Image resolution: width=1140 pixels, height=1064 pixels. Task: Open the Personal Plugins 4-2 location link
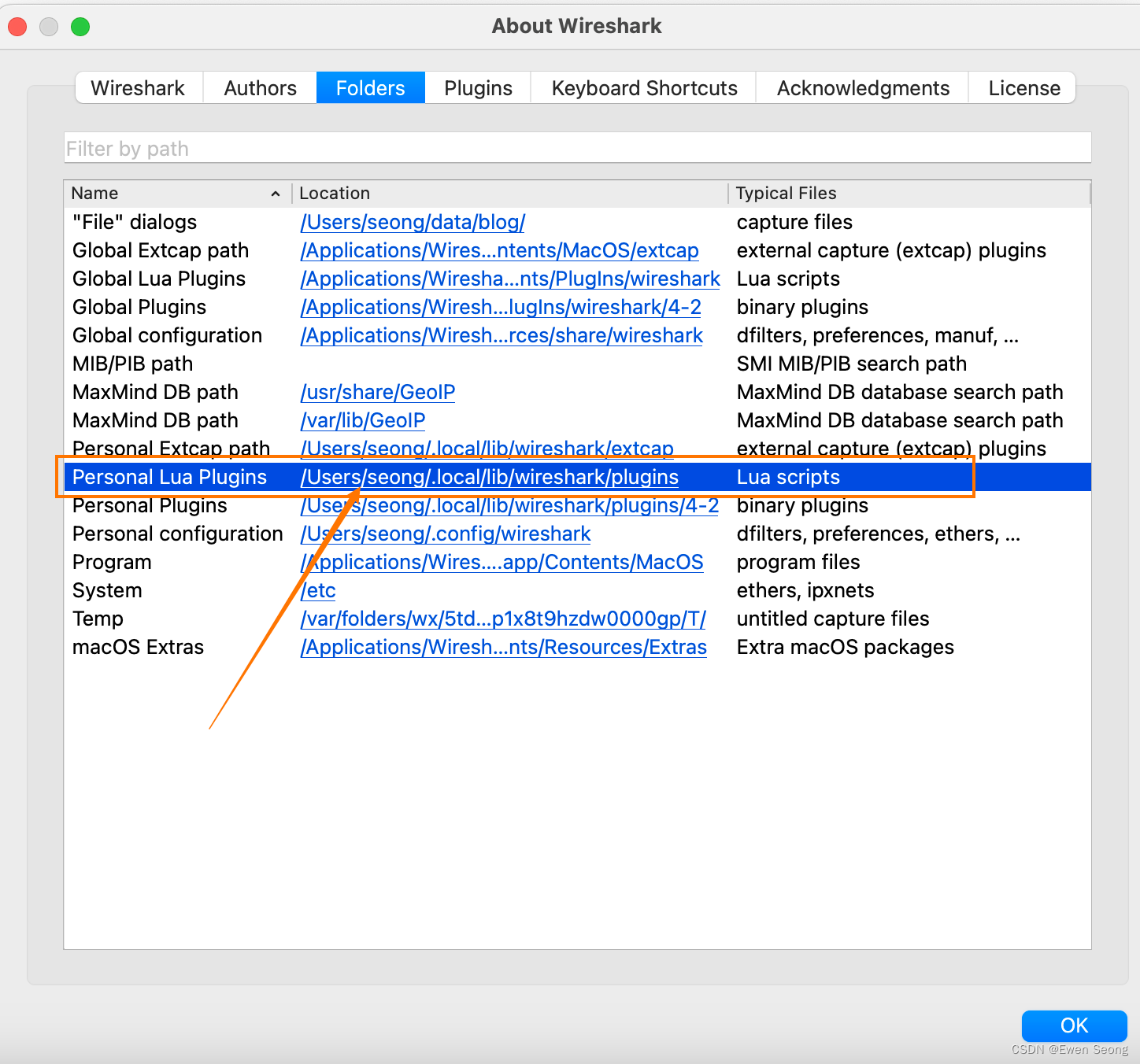point(509,505)
